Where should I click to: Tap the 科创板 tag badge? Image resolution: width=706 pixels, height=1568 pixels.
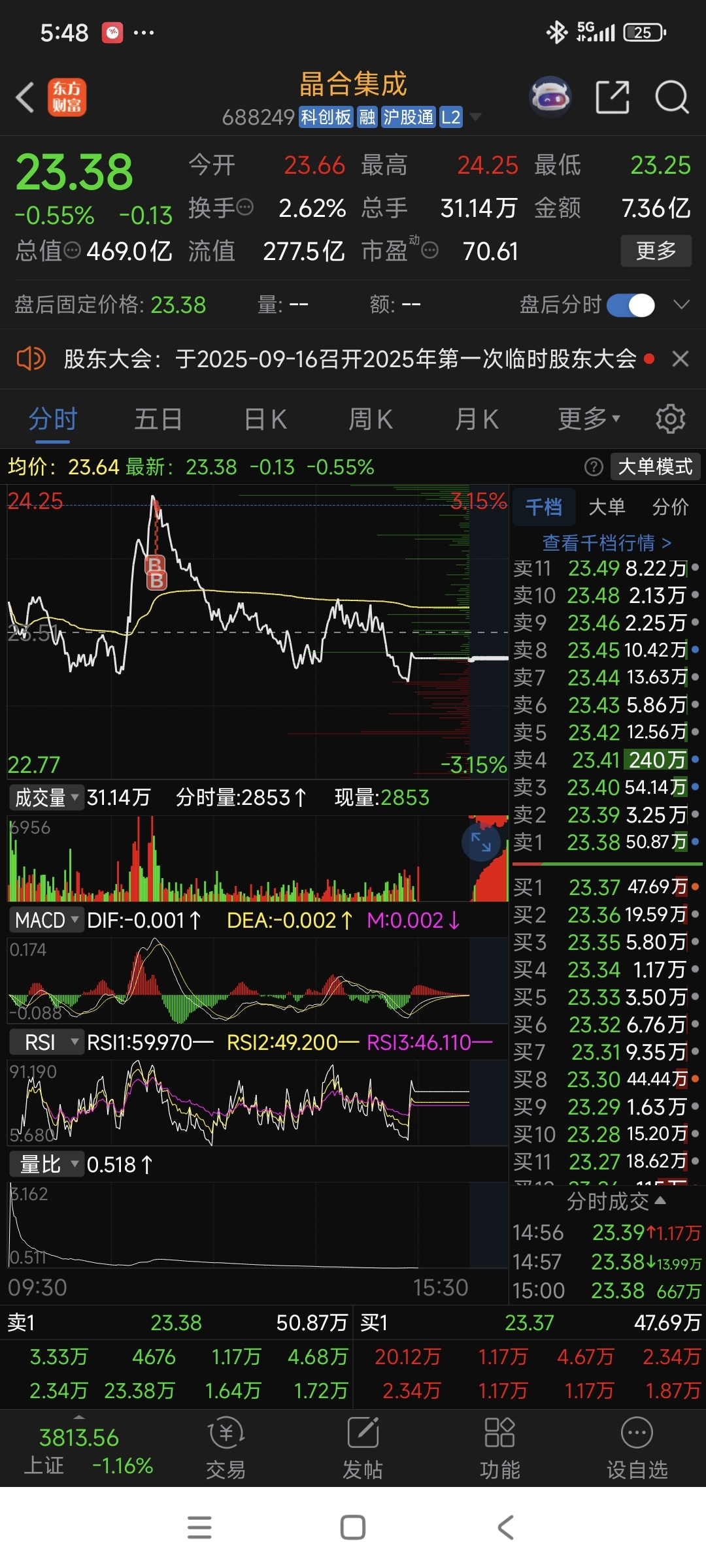(326, 117)
